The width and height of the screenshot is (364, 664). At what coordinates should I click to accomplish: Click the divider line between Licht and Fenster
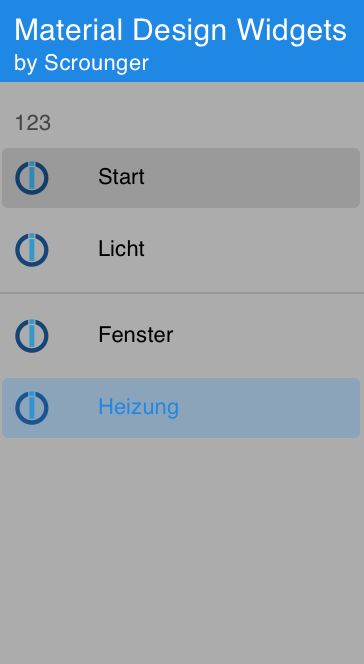(x=182, y=293)
